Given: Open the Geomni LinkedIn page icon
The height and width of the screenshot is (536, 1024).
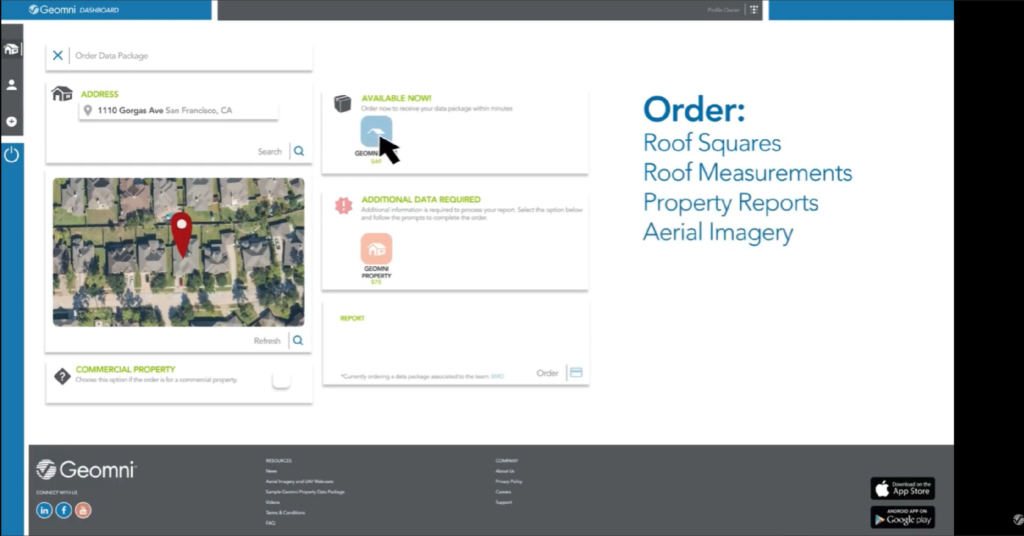Looking at the screenshot, I should (44, 510).
